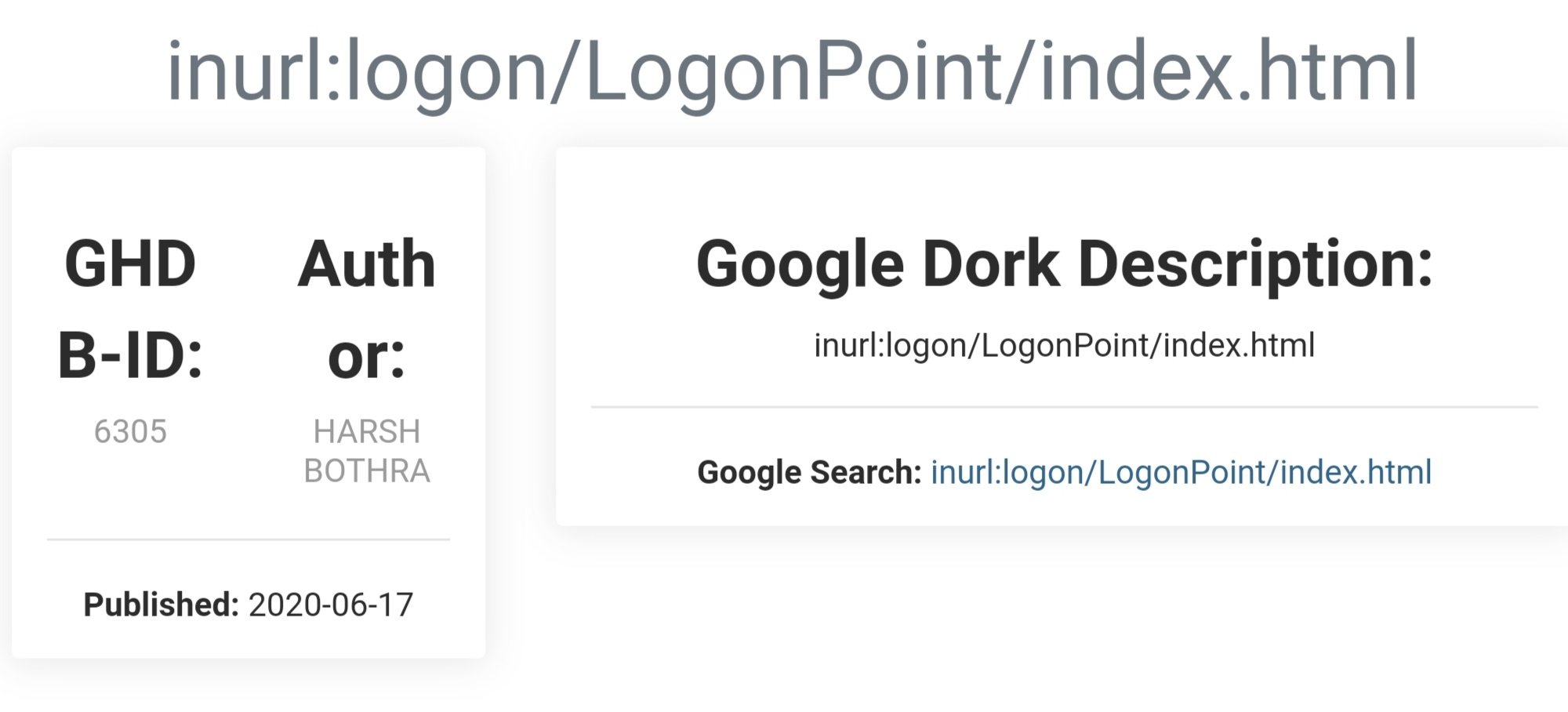The width and height of the screenshot is (1568, 712).
Task: Click the large page title inurl:logon/LogonPoint/index.html
Action: (793, 72)
